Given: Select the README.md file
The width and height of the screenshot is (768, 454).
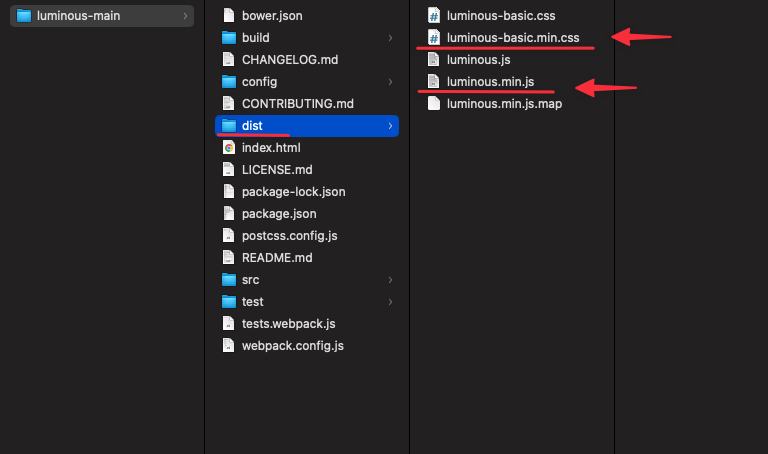Looking at the screenshot, I should pos(277,258).
